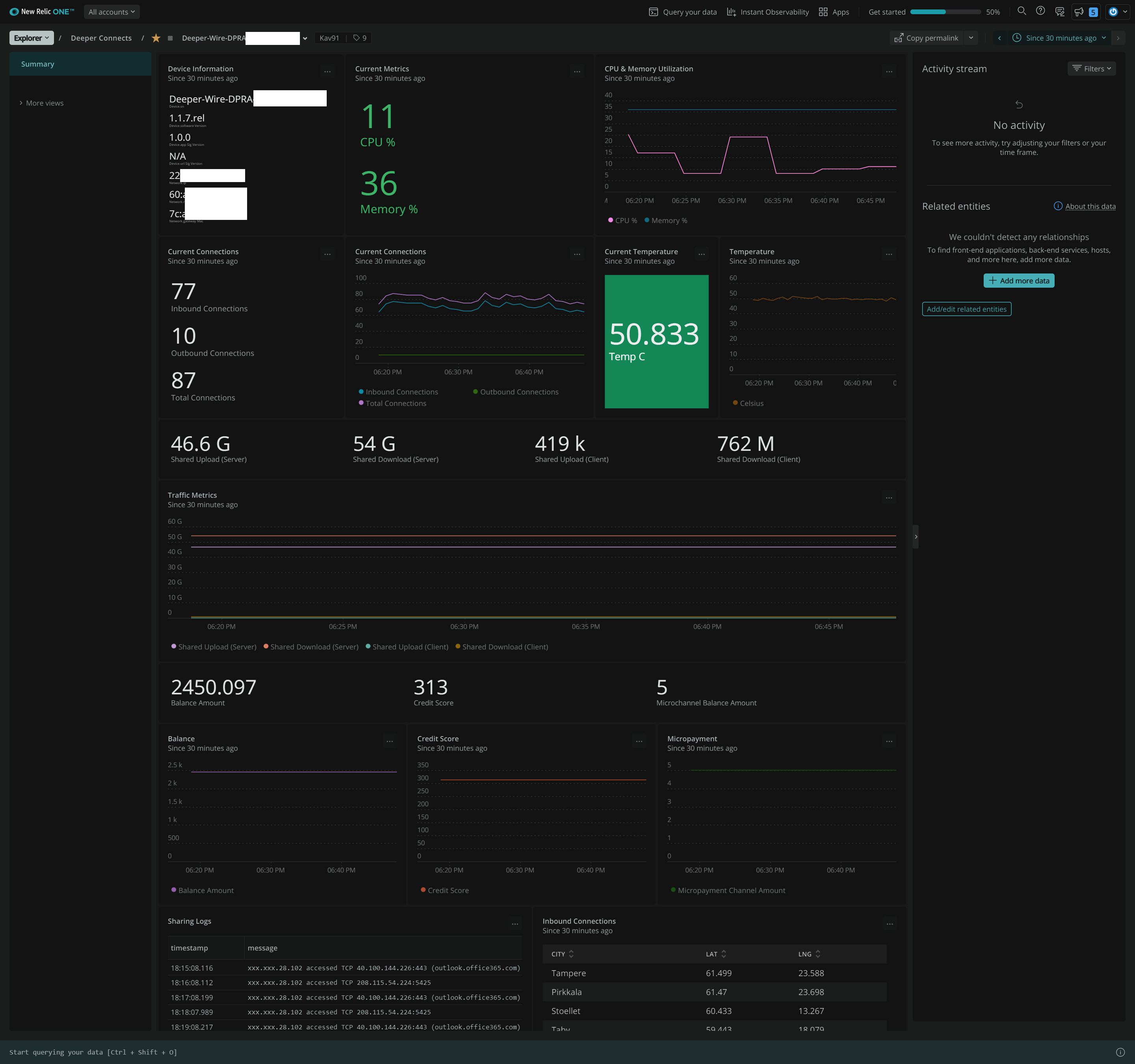
Task: Step time range forward with right arrow
Action: pos(1118,38)
